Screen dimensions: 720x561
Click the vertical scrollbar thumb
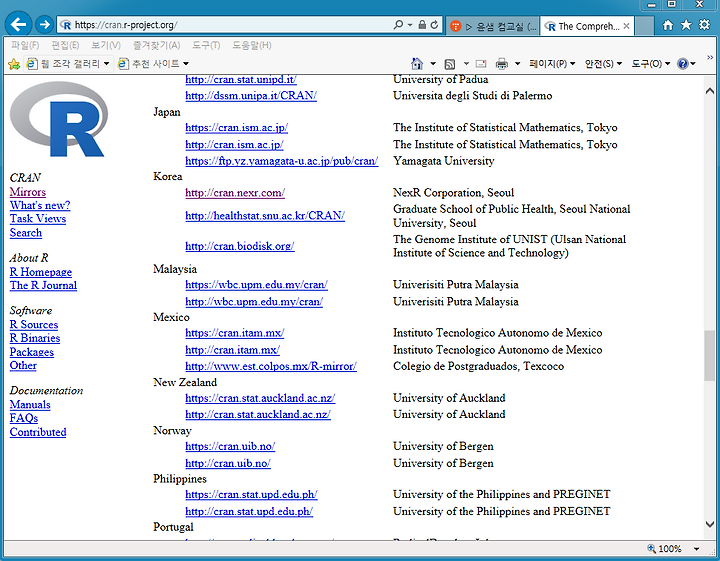pyautogui.click(x=710, y=355)
